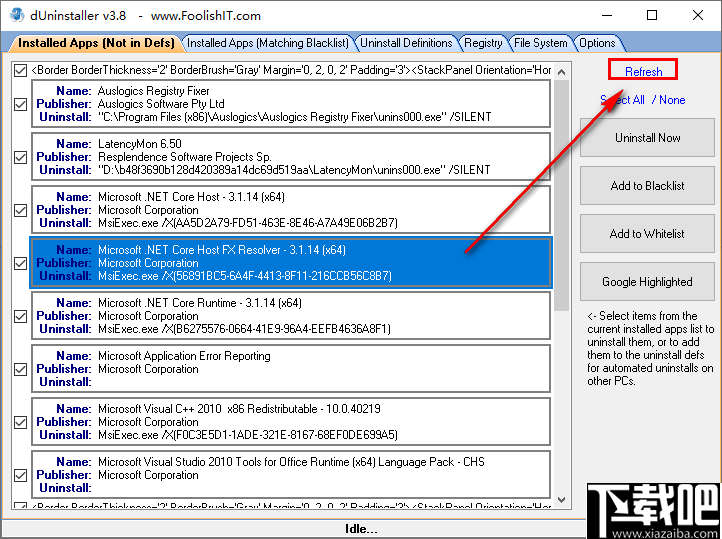Toggle checkbox for the top Border BorderThickness row
722x539 pixels.
pos(20,70)
